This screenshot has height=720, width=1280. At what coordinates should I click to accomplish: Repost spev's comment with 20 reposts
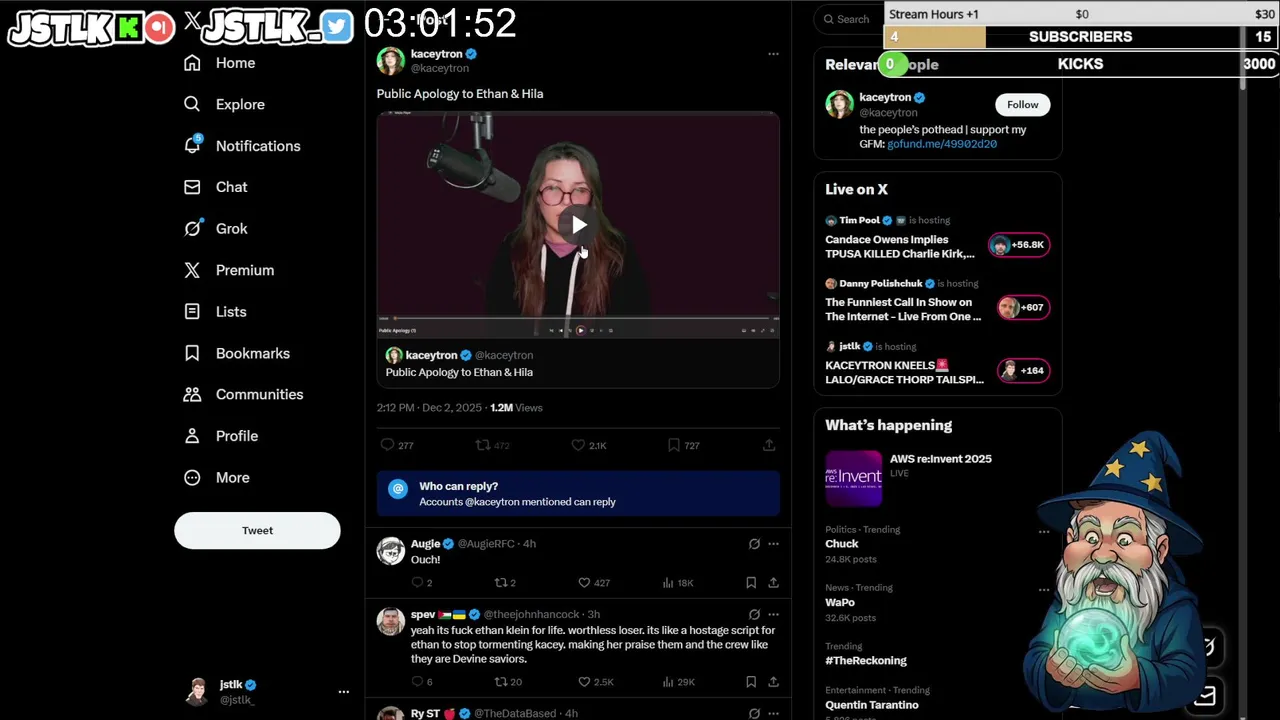[x=508, y=682]
